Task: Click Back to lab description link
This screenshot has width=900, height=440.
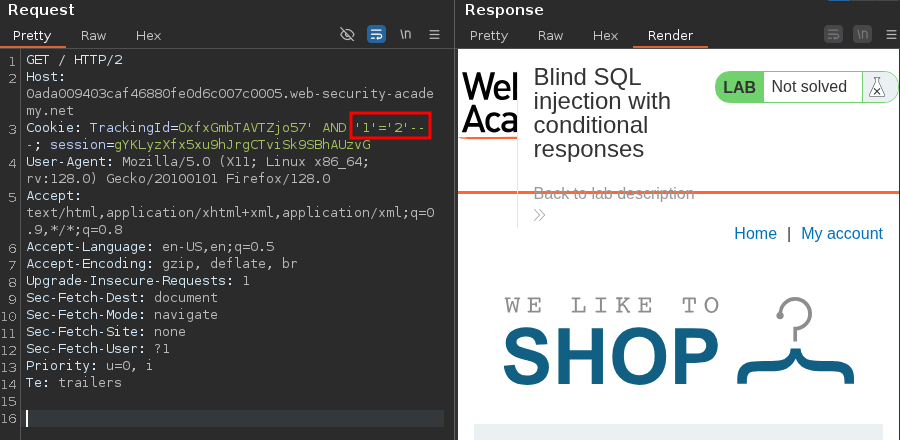Action: [x=613, y=194]
